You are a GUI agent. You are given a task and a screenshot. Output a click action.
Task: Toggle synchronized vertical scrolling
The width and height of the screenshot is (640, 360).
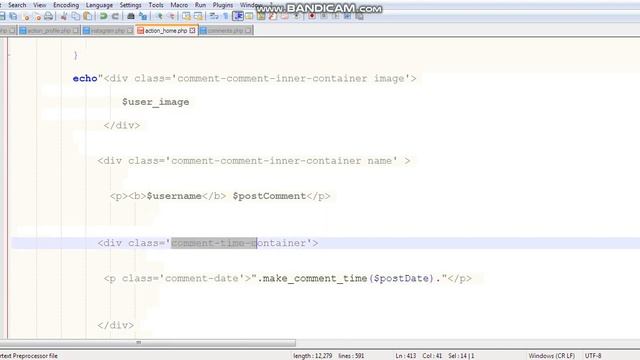[187, 16]
